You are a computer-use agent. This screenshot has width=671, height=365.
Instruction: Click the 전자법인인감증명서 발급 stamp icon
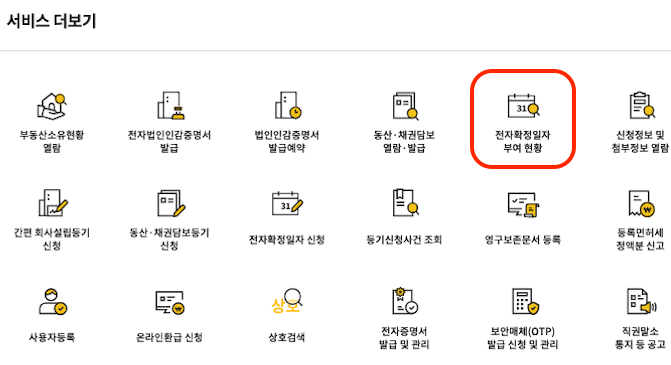170,105
